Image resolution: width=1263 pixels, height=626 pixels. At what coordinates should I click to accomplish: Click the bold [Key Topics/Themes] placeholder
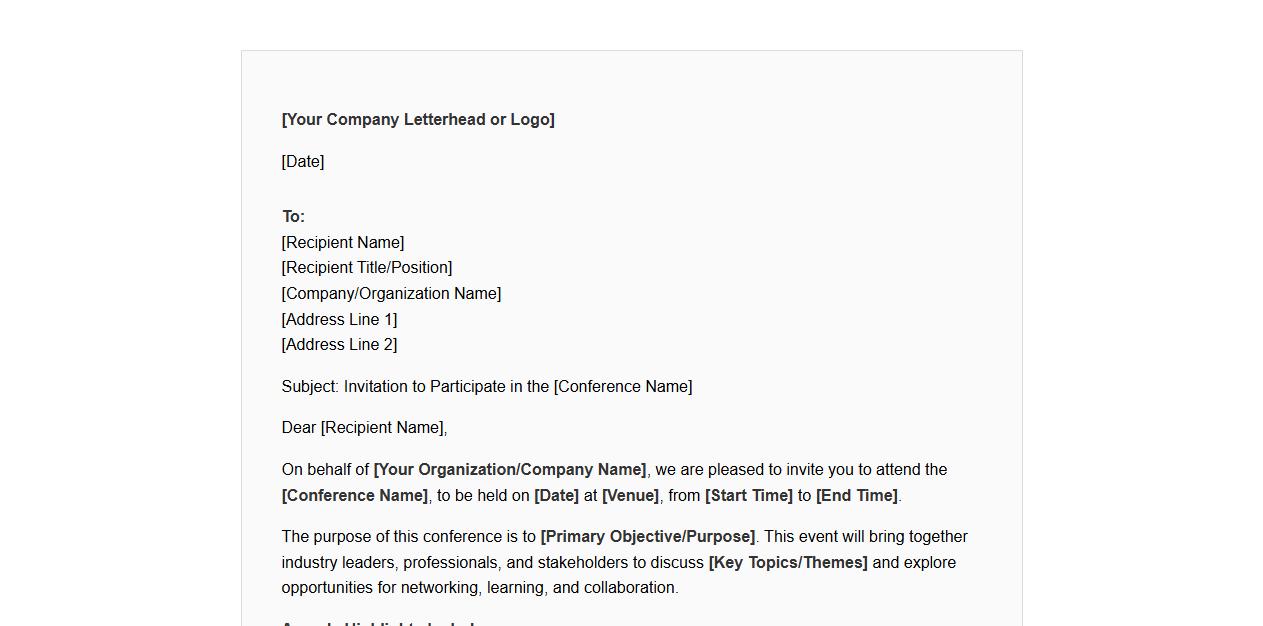coord(788,563)
